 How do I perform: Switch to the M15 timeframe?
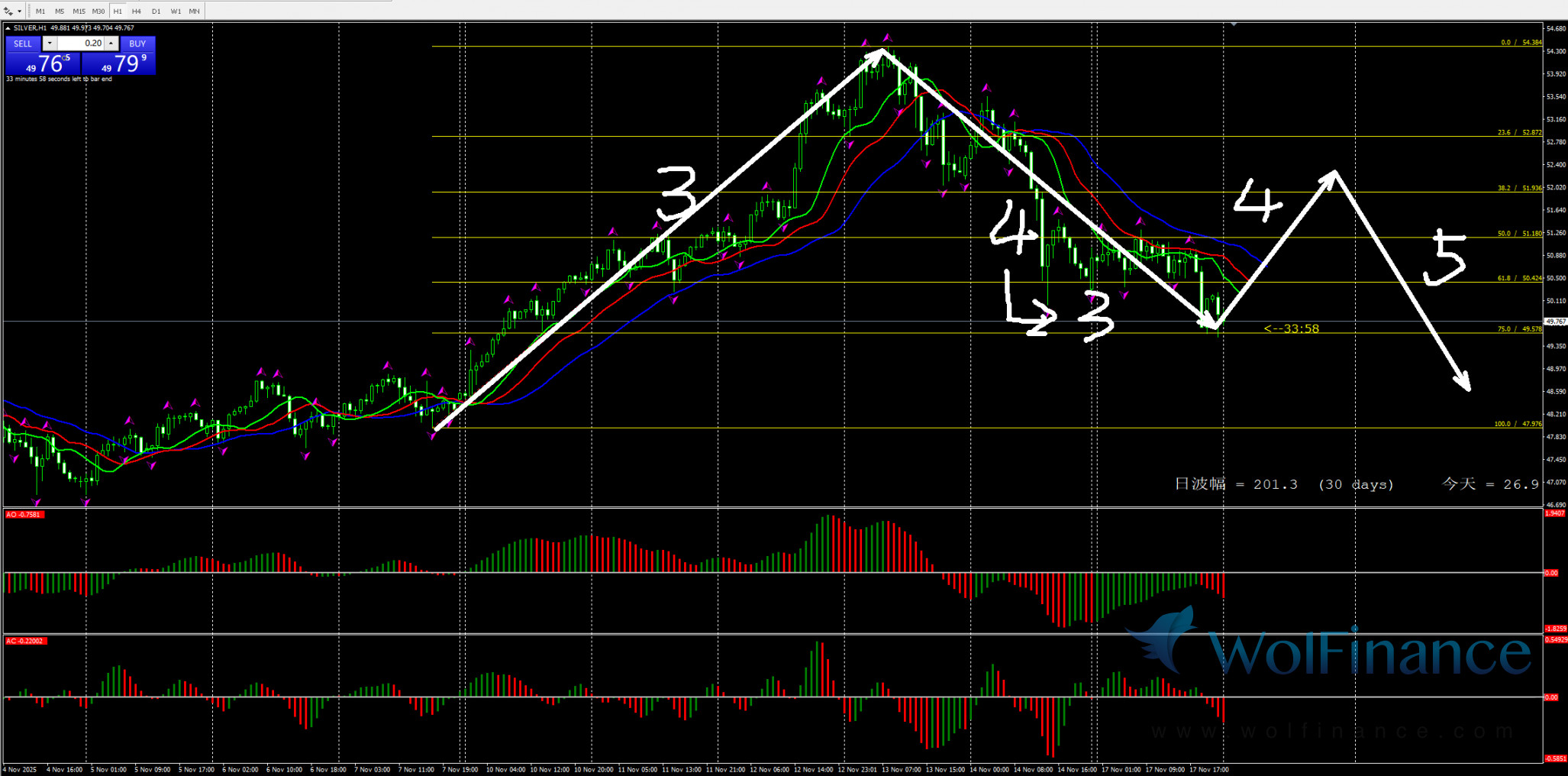(79, 11)
